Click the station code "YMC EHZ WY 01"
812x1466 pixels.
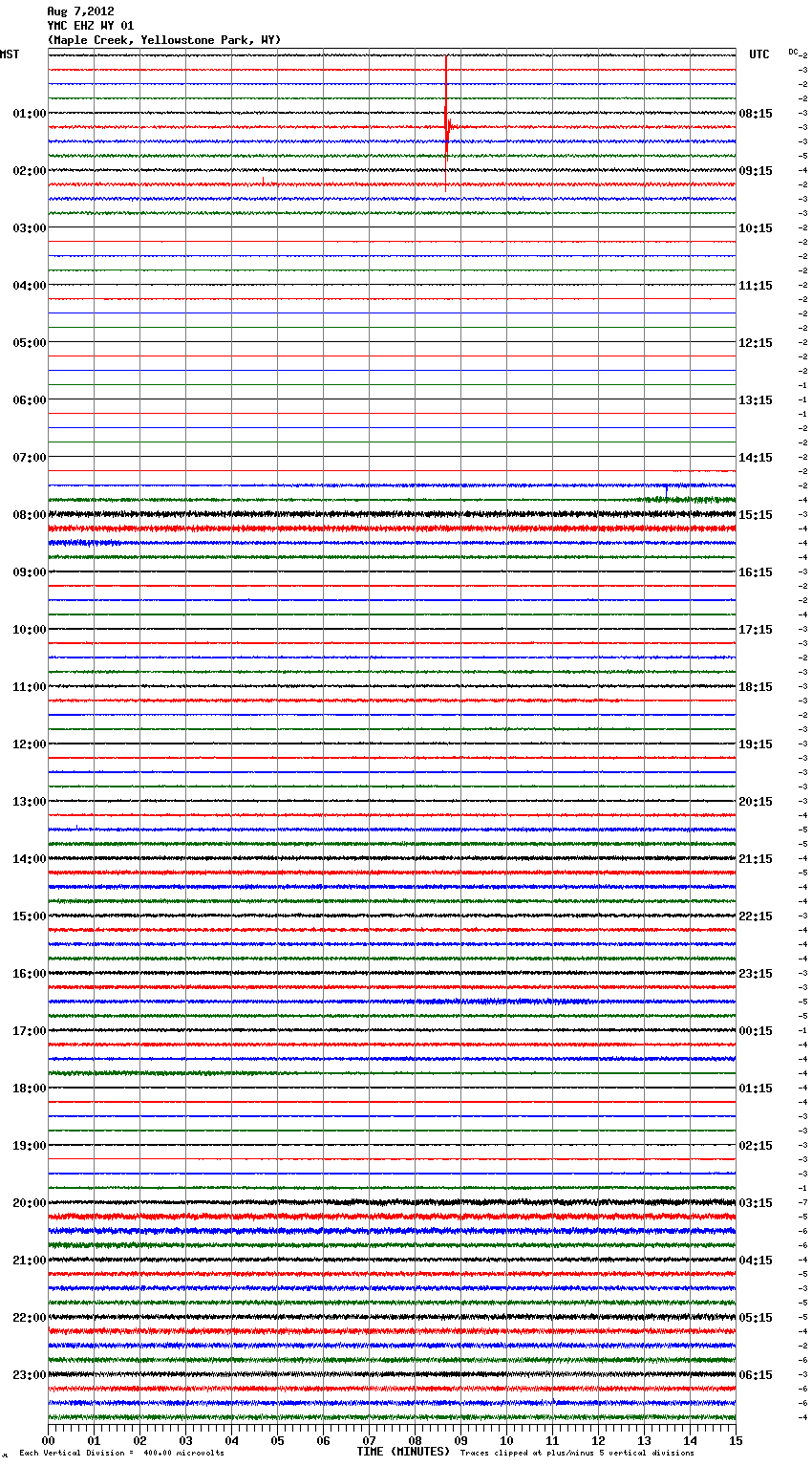pyautogui.click(x=91, y=26)
